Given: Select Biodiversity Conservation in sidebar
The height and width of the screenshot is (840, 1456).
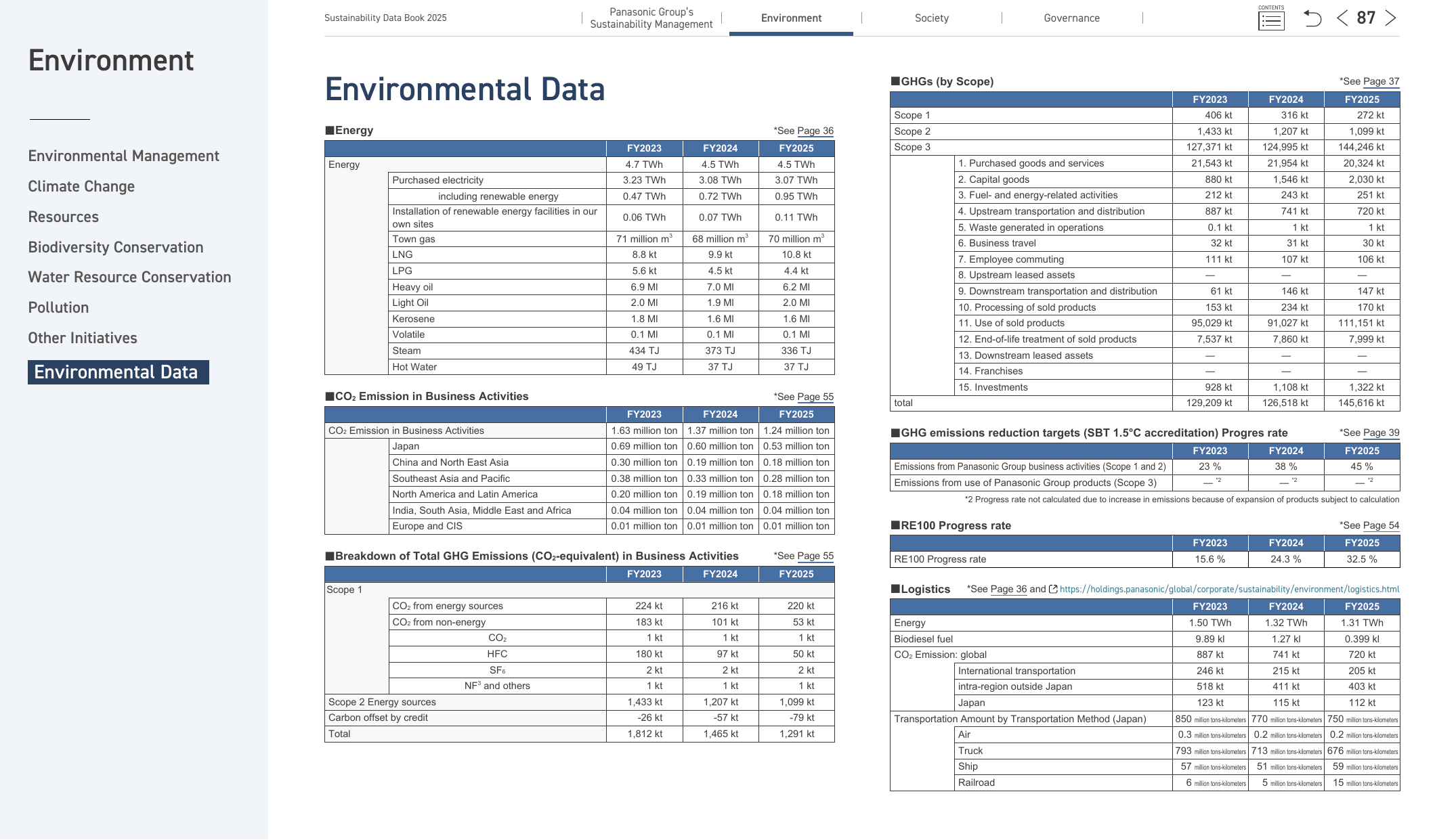Looking at the screenshot, I should coord(116,248).
